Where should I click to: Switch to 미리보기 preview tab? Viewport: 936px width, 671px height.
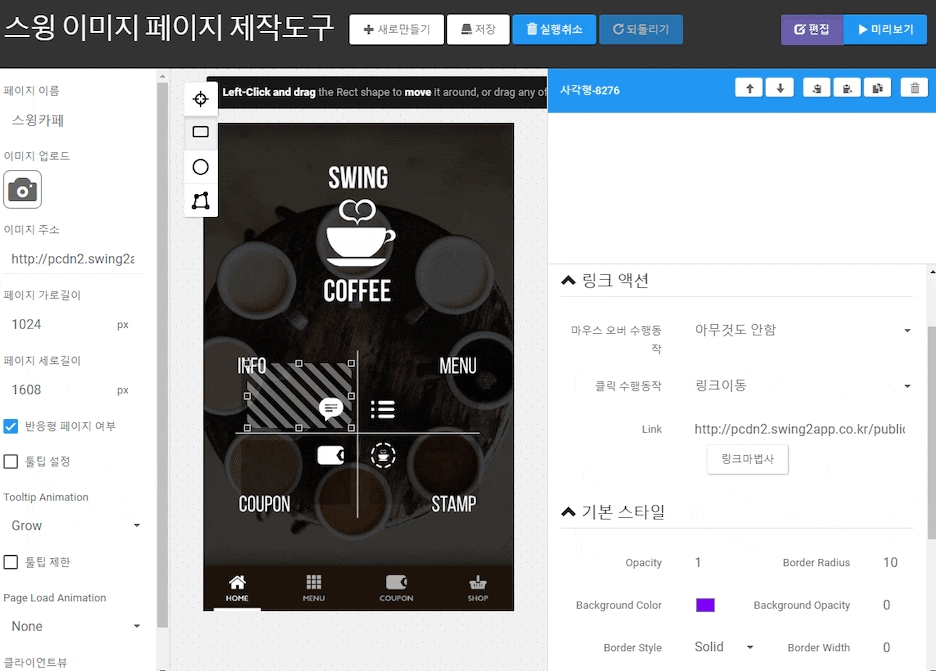coord(885,30)
